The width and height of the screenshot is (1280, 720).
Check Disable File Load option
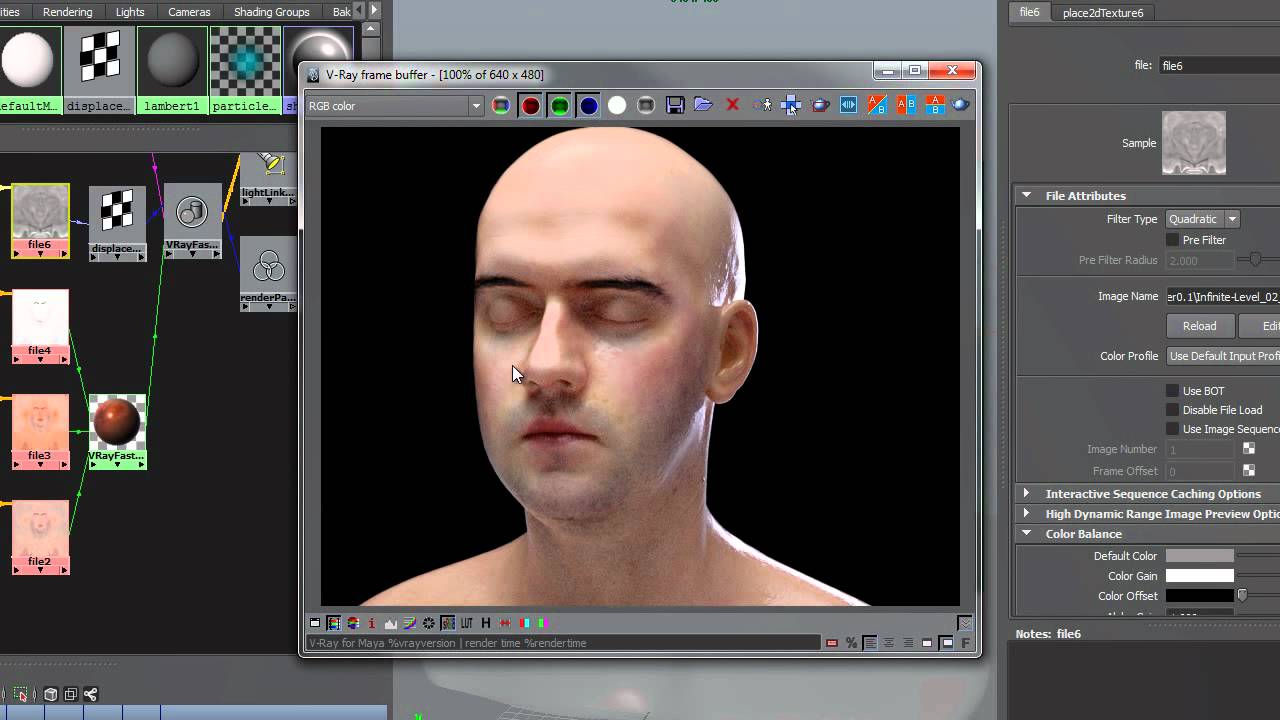[1173, 410]
